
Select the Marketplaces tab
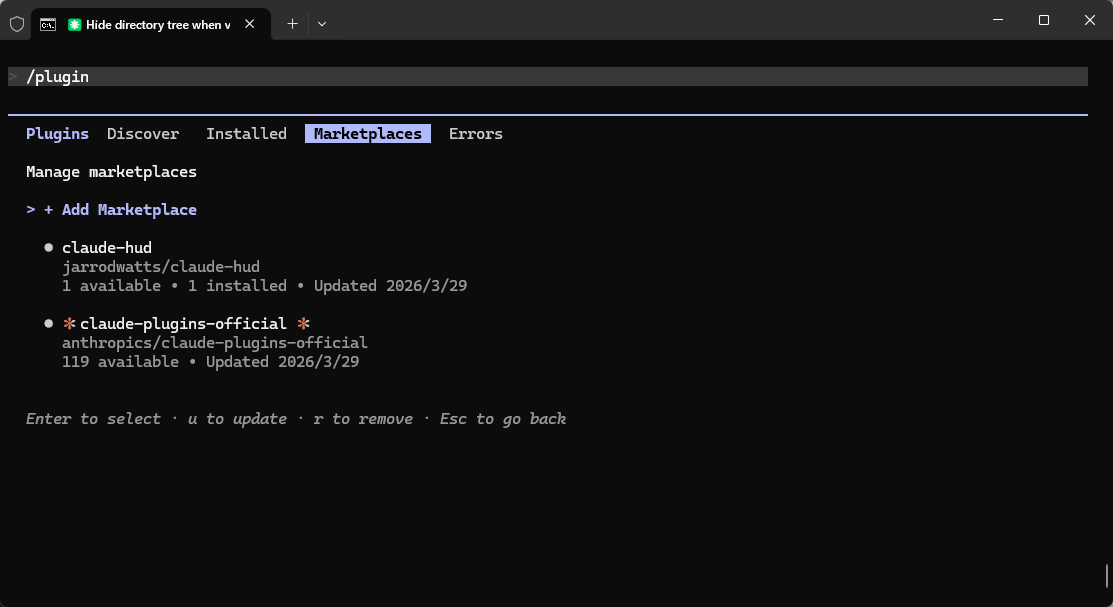click(368, 133)
